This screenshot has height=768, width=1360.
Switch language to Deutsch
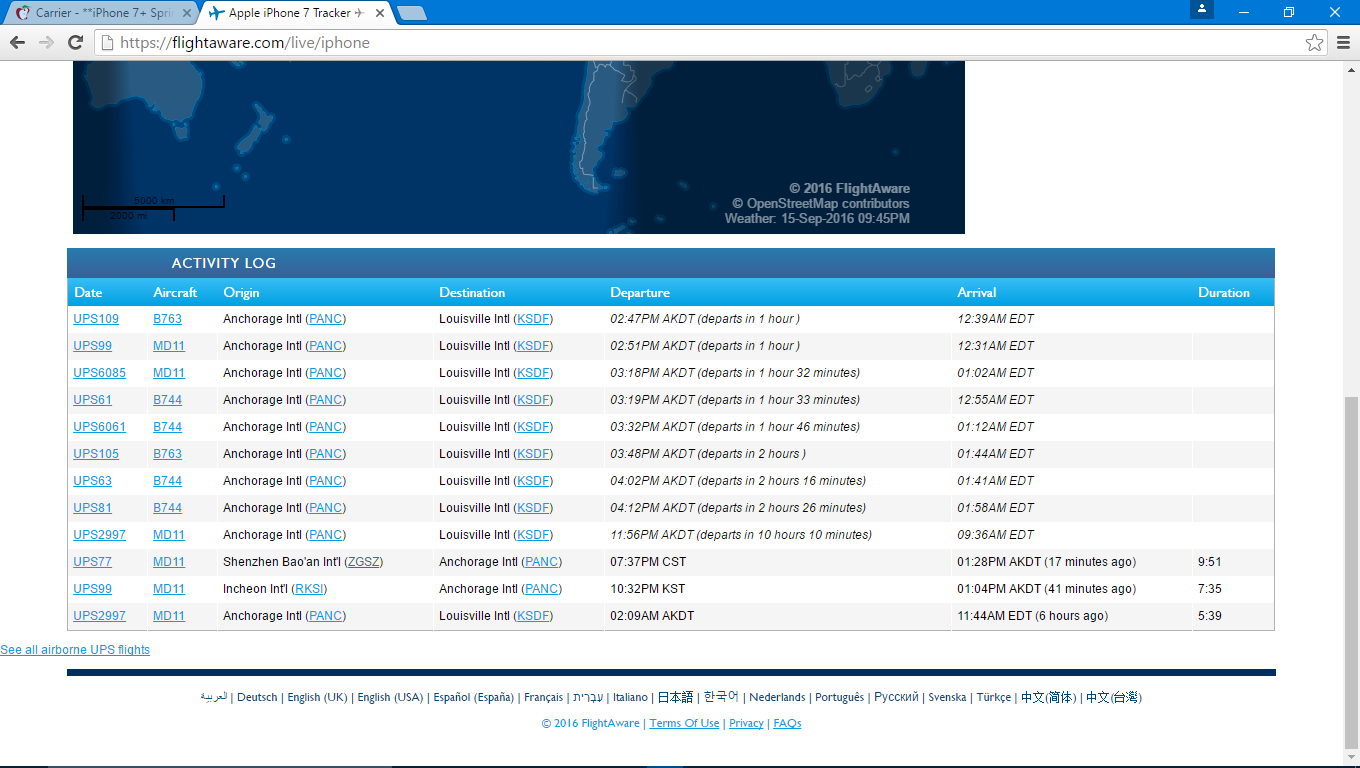257,698
